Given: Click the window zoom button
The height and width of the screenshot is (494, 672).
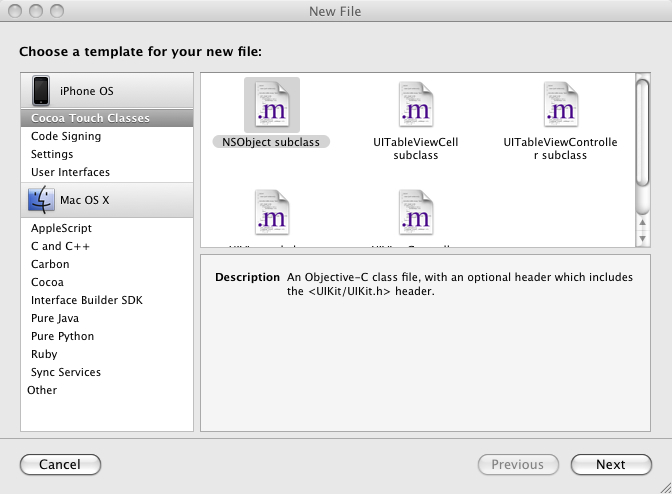Looking at the screenshot, I should pyautogui.click(x=57, y=11).
